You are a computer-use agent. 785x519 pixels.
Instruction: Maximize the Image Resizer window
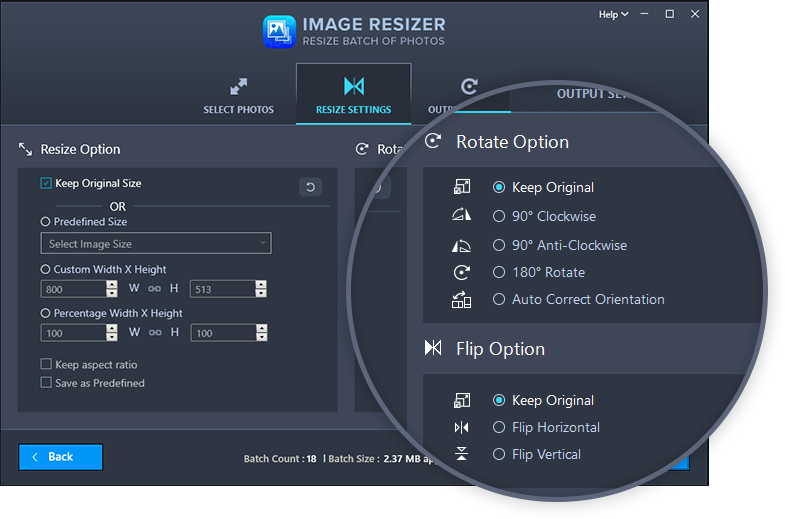[x=669, y=14]
